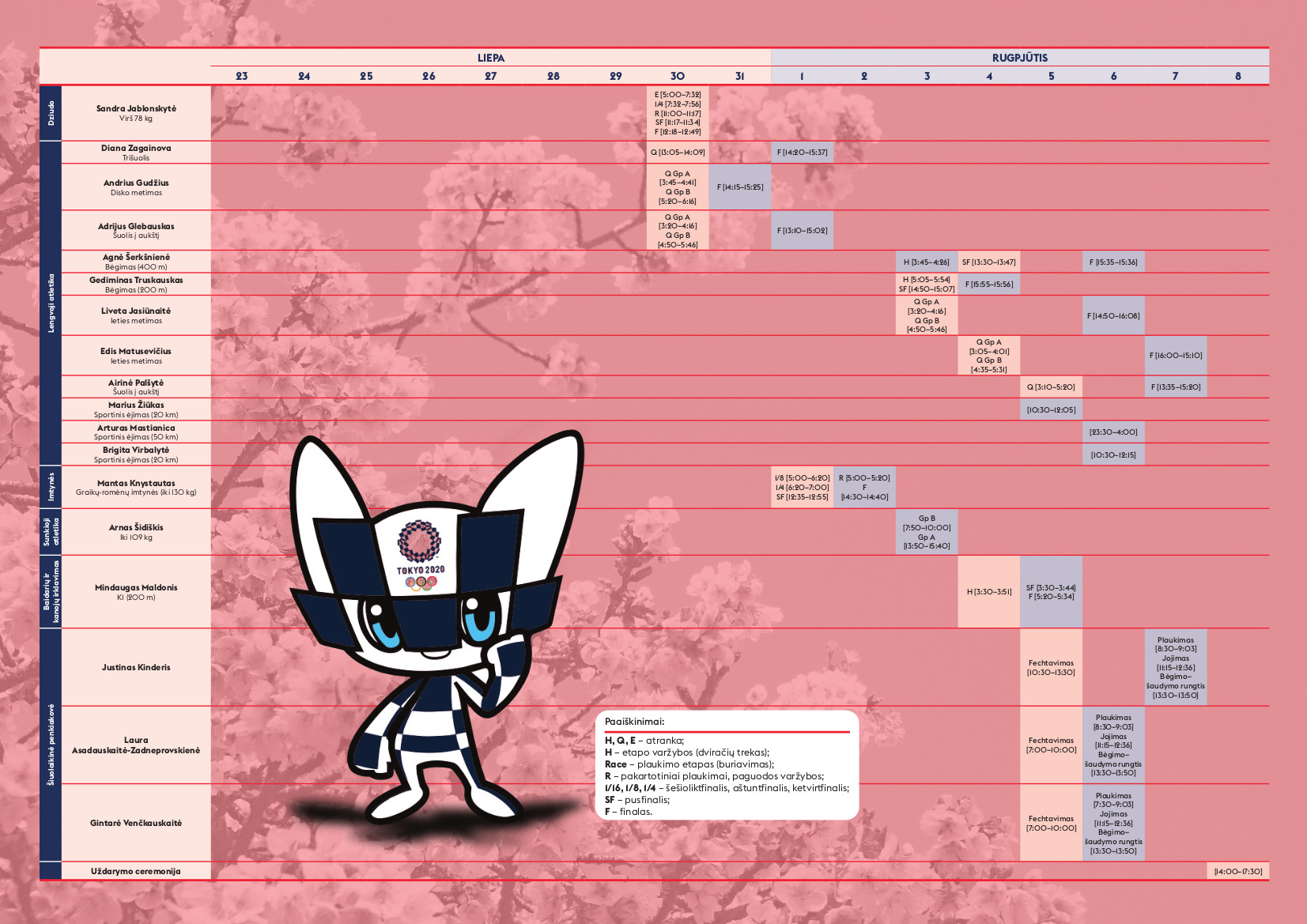1307x924 pixels.
Task: Click the August 8 date column header
Action: 1238,76
